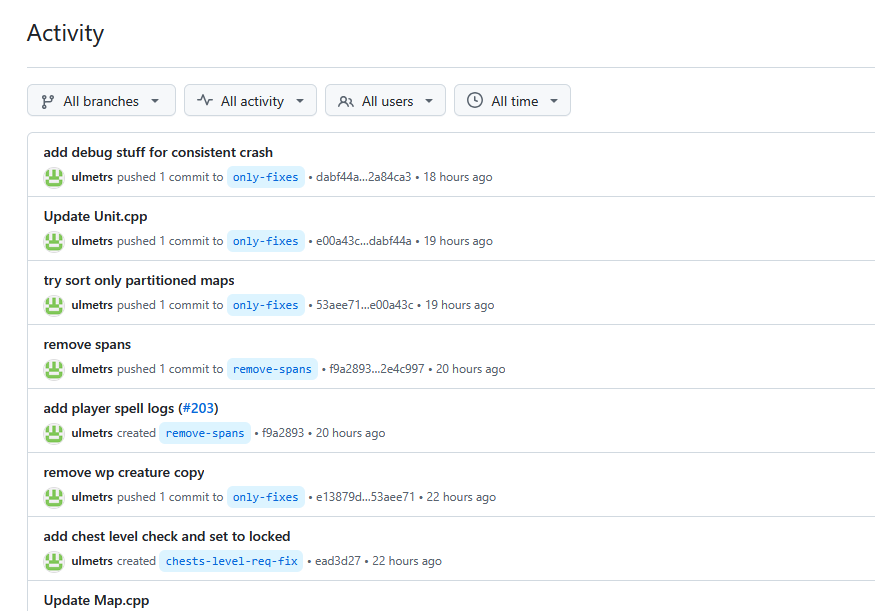This screenshot has height=611, width=875.
Task: Click remove-spans branch label in 'remove spans' row
Action: click(x=272, y=369)
